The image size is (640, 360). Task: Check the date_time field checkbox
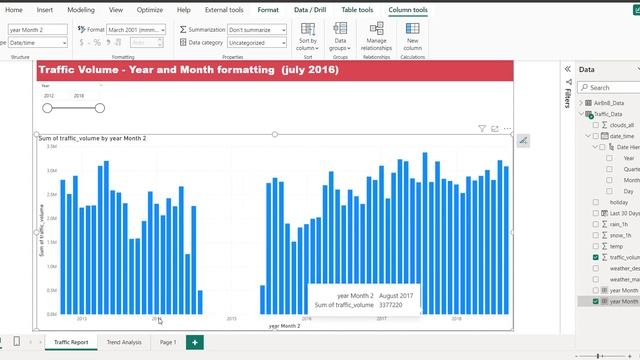coord(596,136)
